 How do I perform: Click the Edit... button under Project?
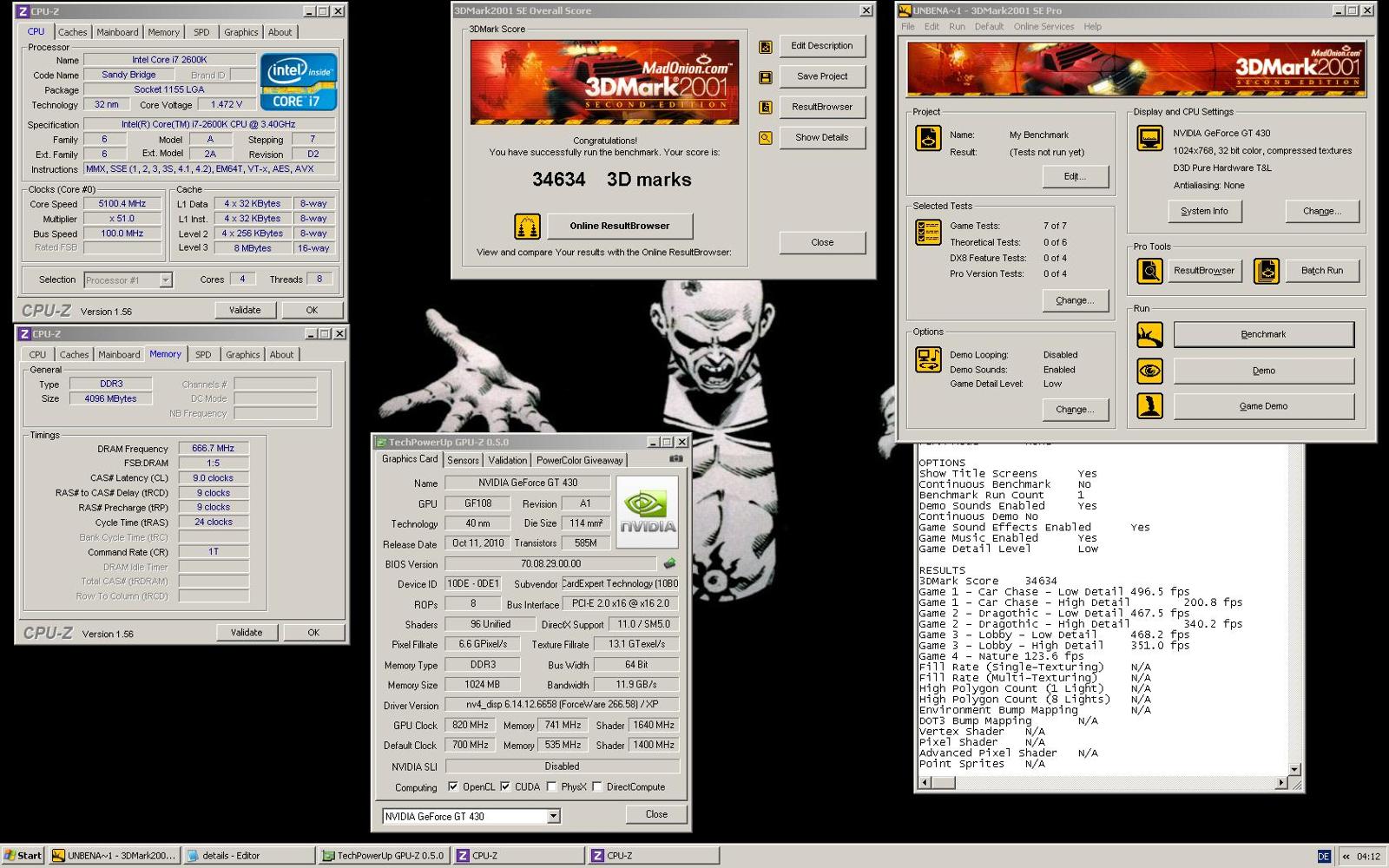coord(1075,177)
